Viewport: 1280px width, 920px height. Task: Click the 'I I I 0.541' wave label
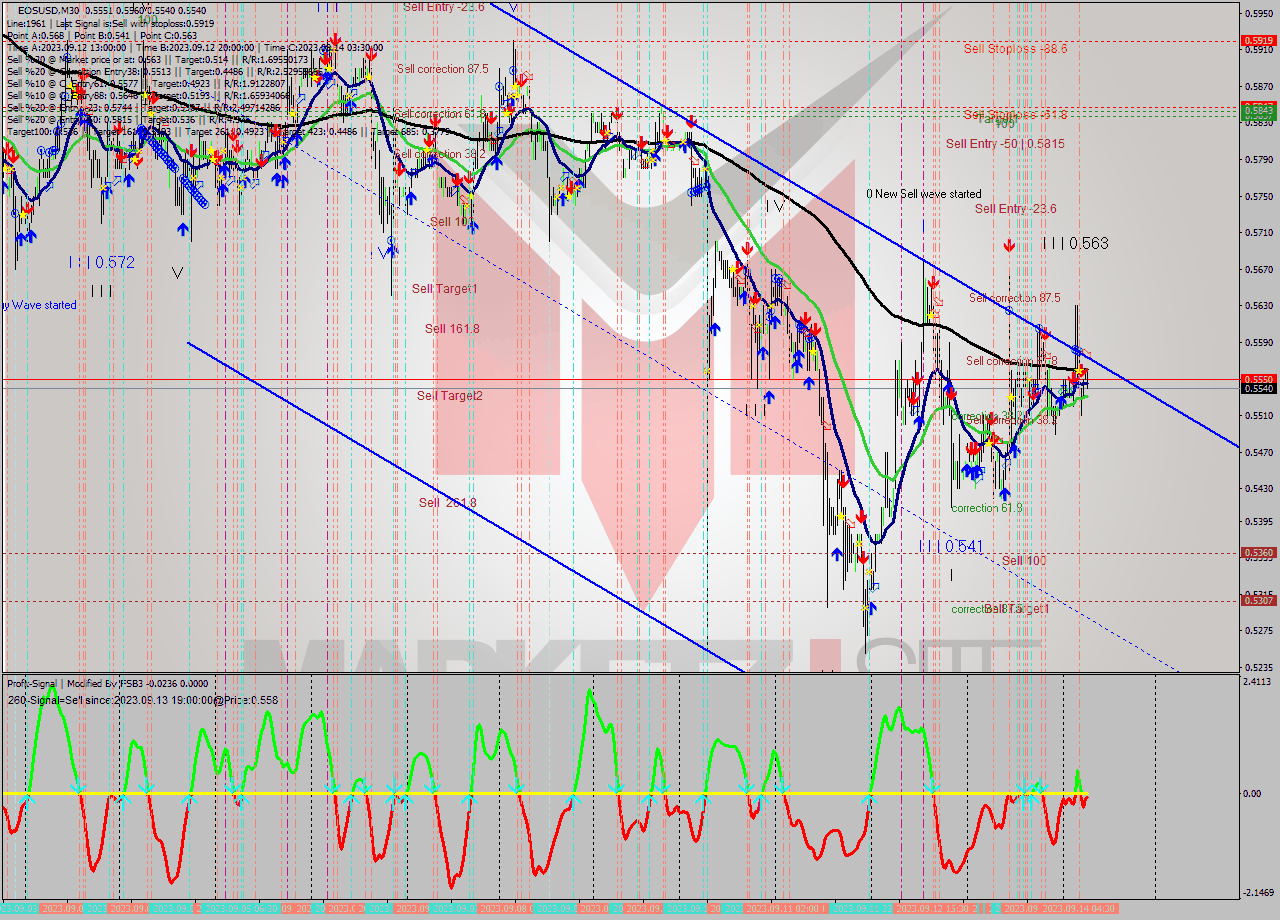[952, 547]
